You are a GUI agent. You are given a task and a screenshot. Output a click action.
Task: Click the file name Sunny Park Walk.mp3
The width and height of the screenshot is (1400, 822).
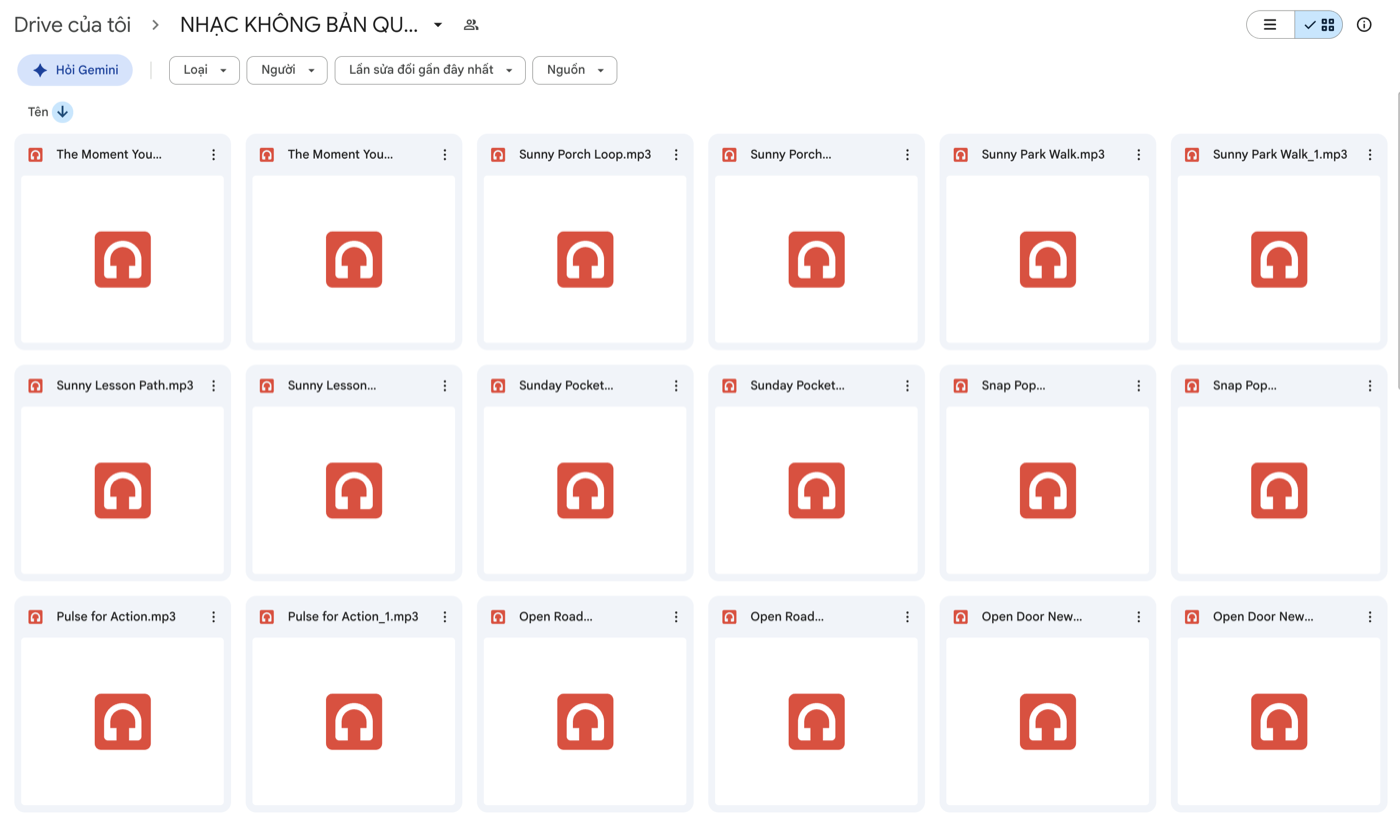pos(1043,155)
